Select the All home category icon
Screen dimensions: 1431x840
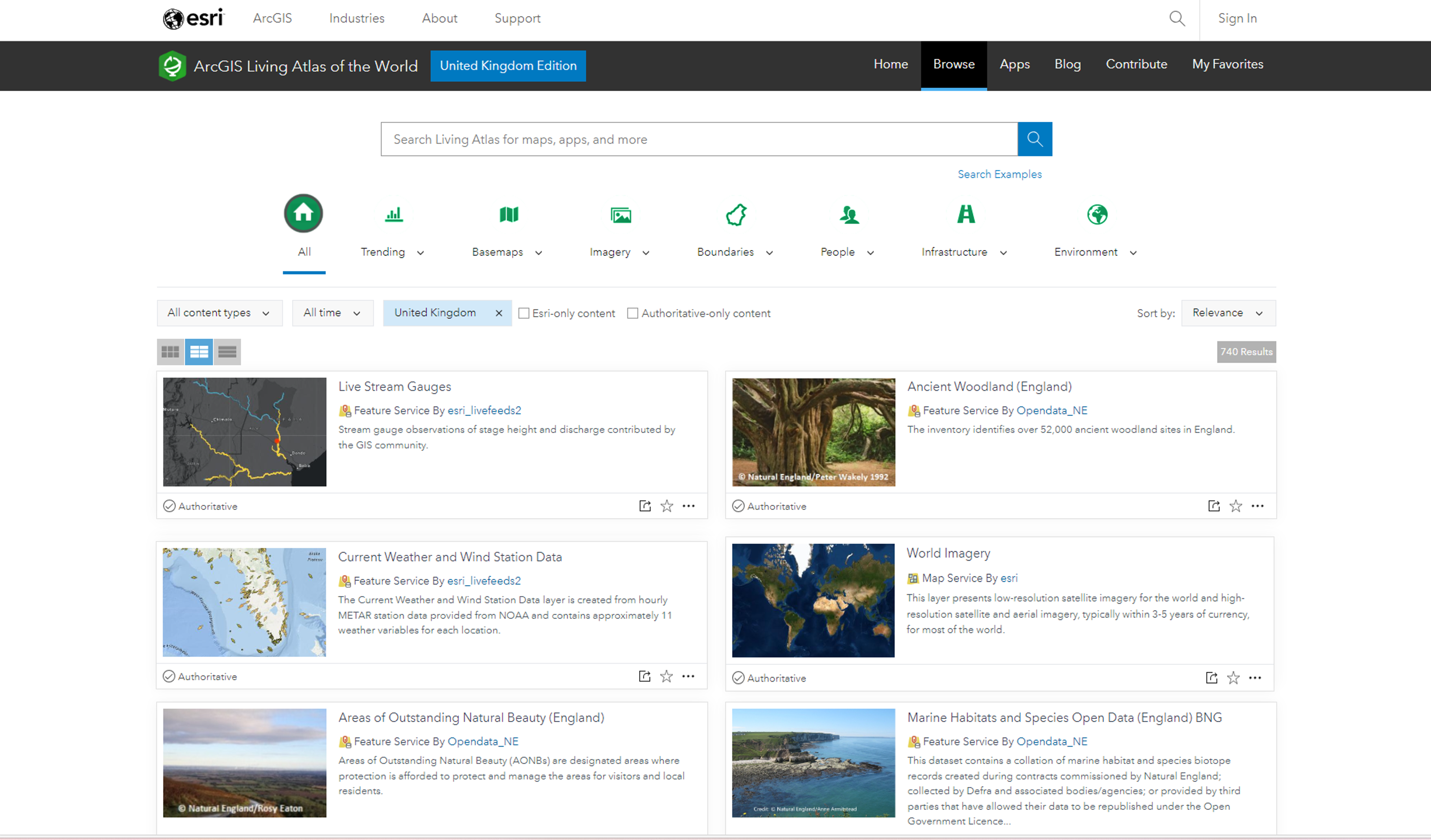pos(304,213)
